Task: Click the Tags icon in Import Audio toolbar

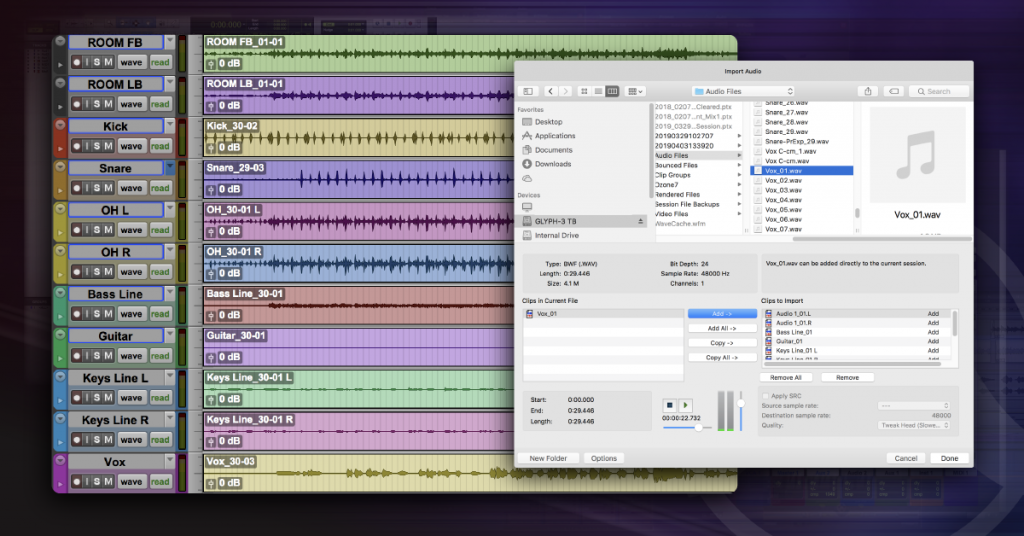Action: click(x=894, y=91)
